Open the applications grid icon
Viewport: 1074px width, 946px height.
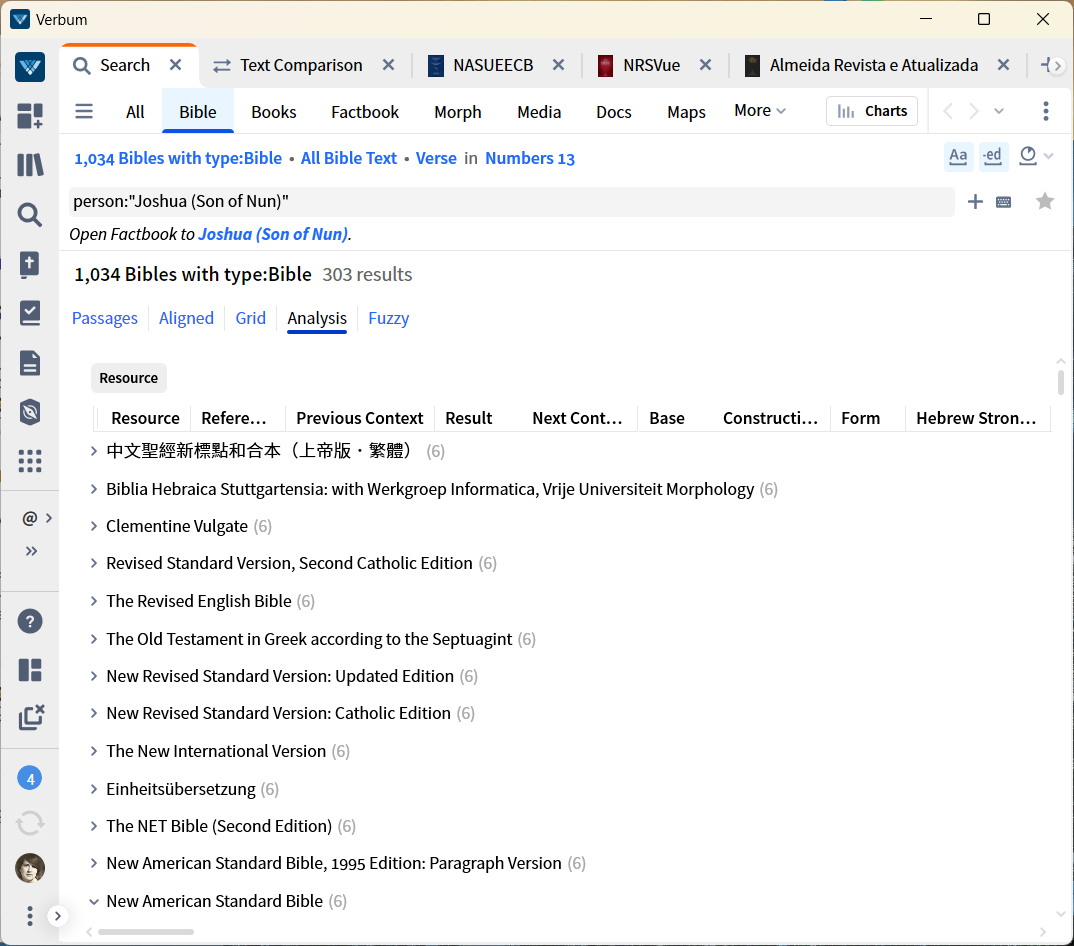29,461
